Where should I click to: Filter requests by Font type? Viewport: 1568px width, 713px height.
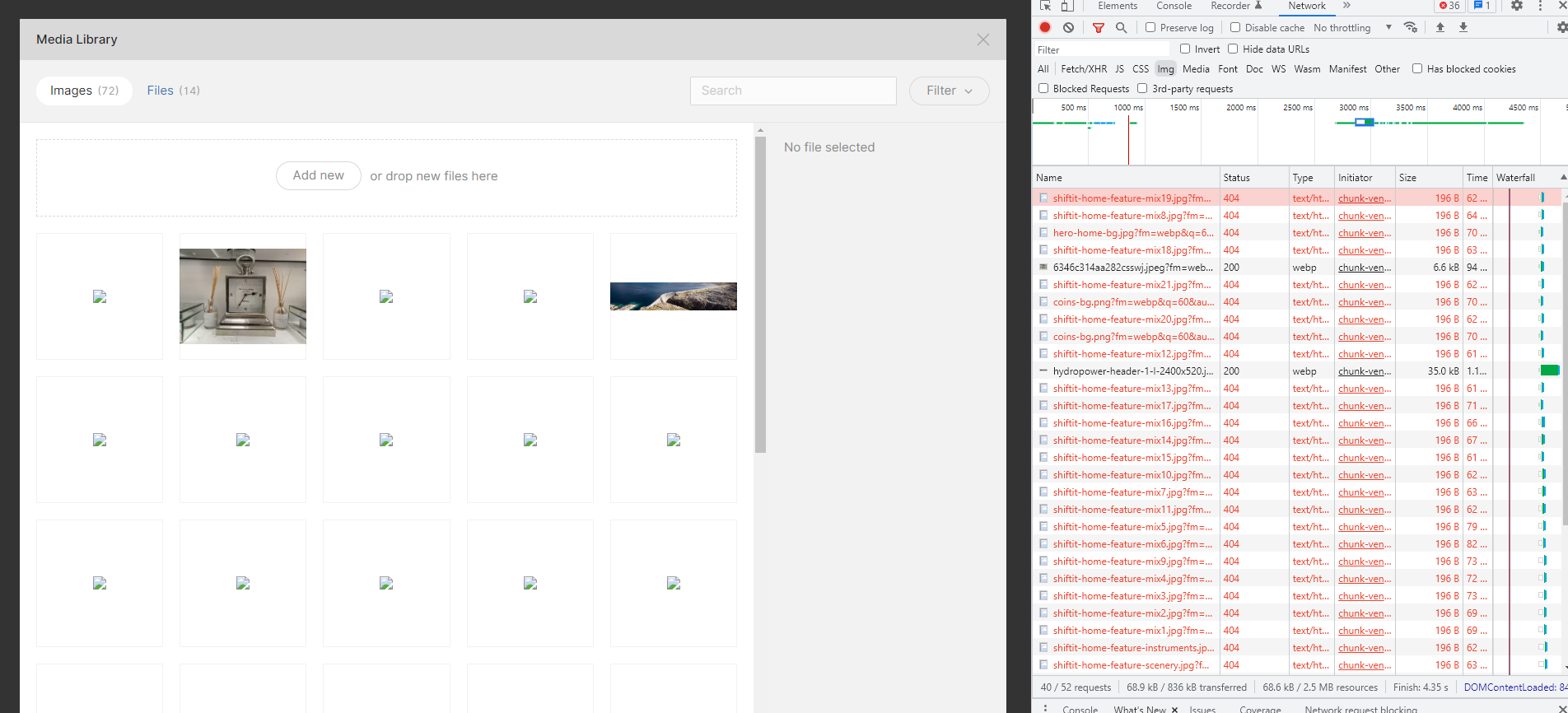point(1228,69)
